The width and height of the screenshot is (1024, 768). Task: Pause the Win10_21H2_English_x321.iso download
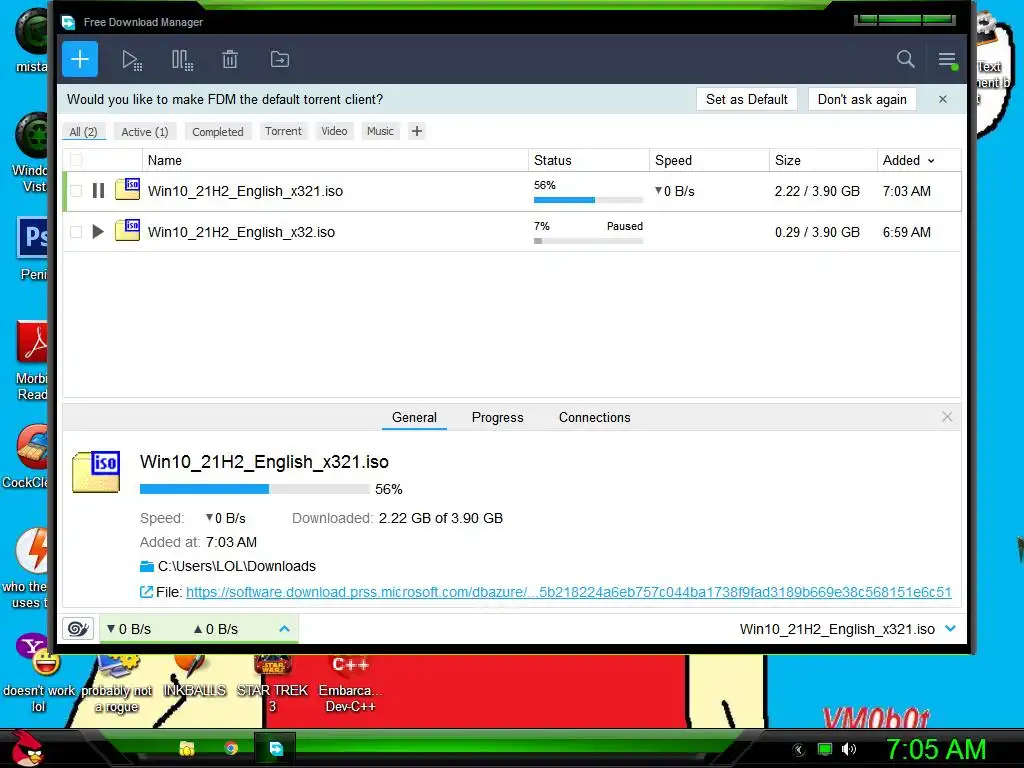[x=99, y=191]
